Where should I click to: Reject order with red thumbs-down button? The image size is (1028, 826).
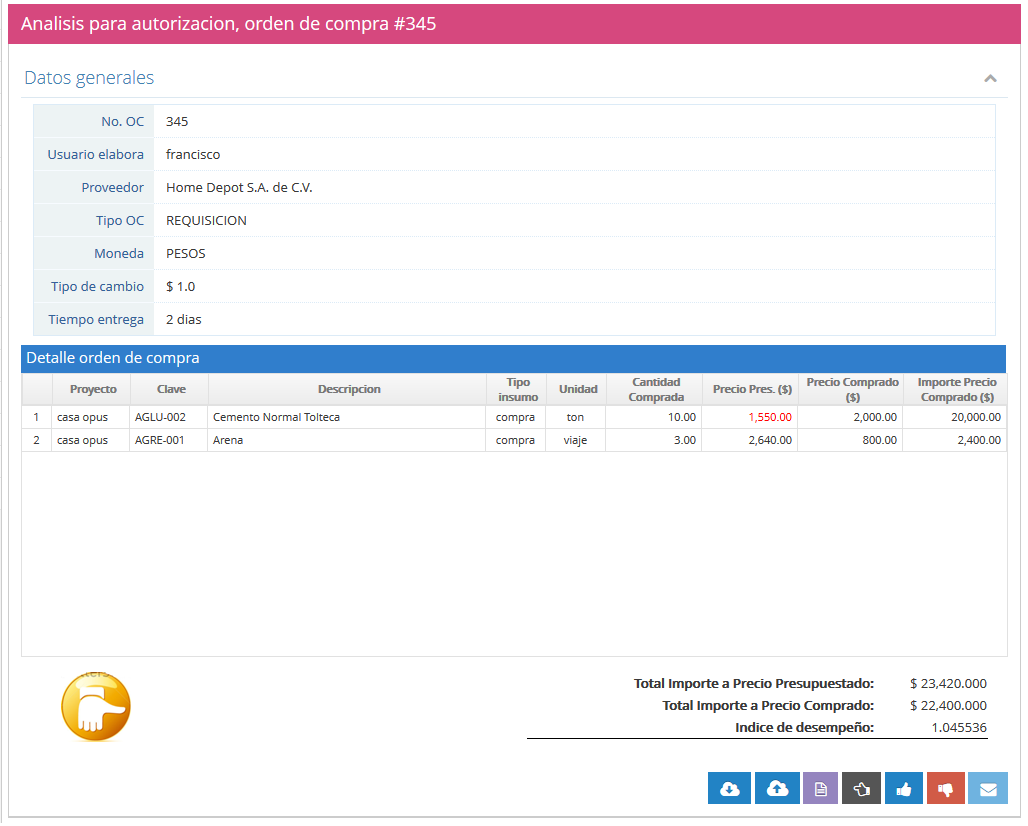pyautogui.click(x=946, y=788)
